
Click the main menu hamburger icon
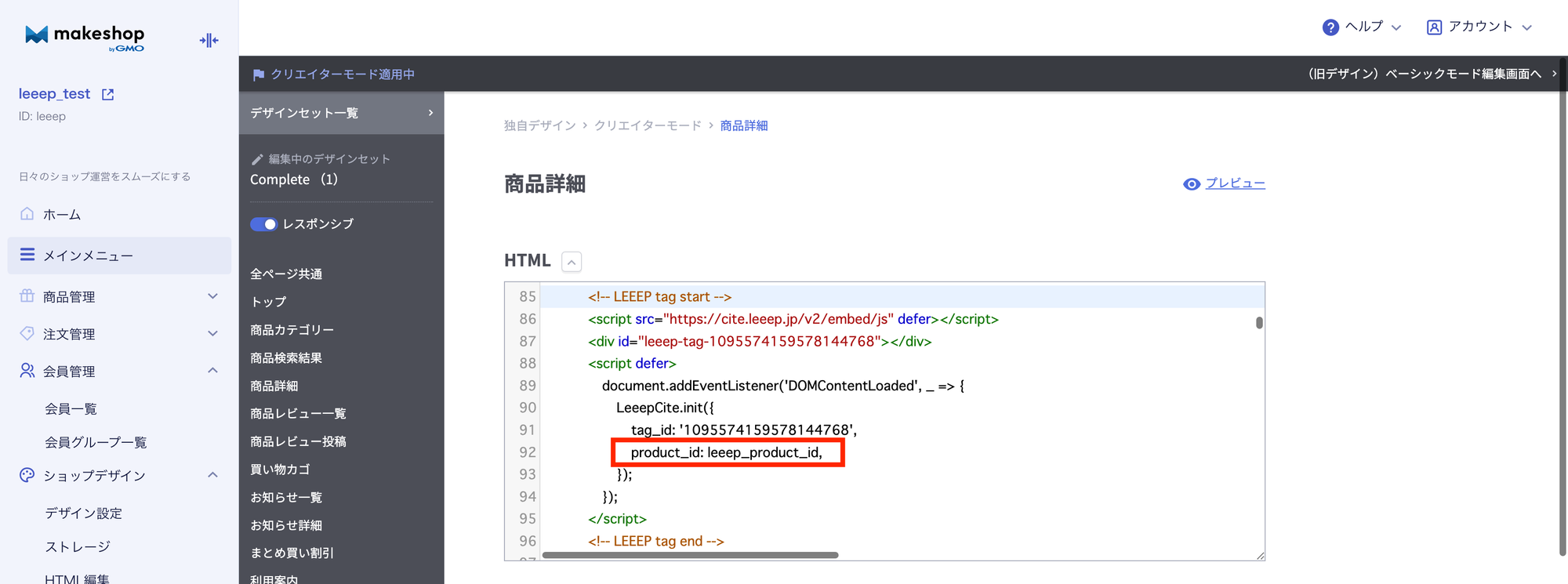(x=27, y=255)
